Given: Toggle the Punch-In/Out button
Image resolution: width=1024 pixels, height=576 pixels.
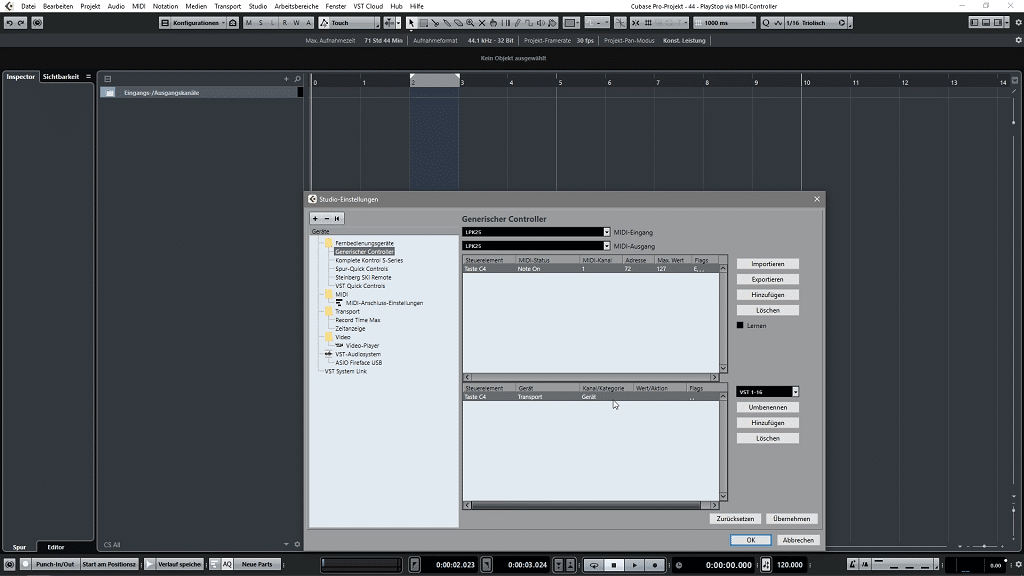Looking at the screenshot, I should click(55, 564).
